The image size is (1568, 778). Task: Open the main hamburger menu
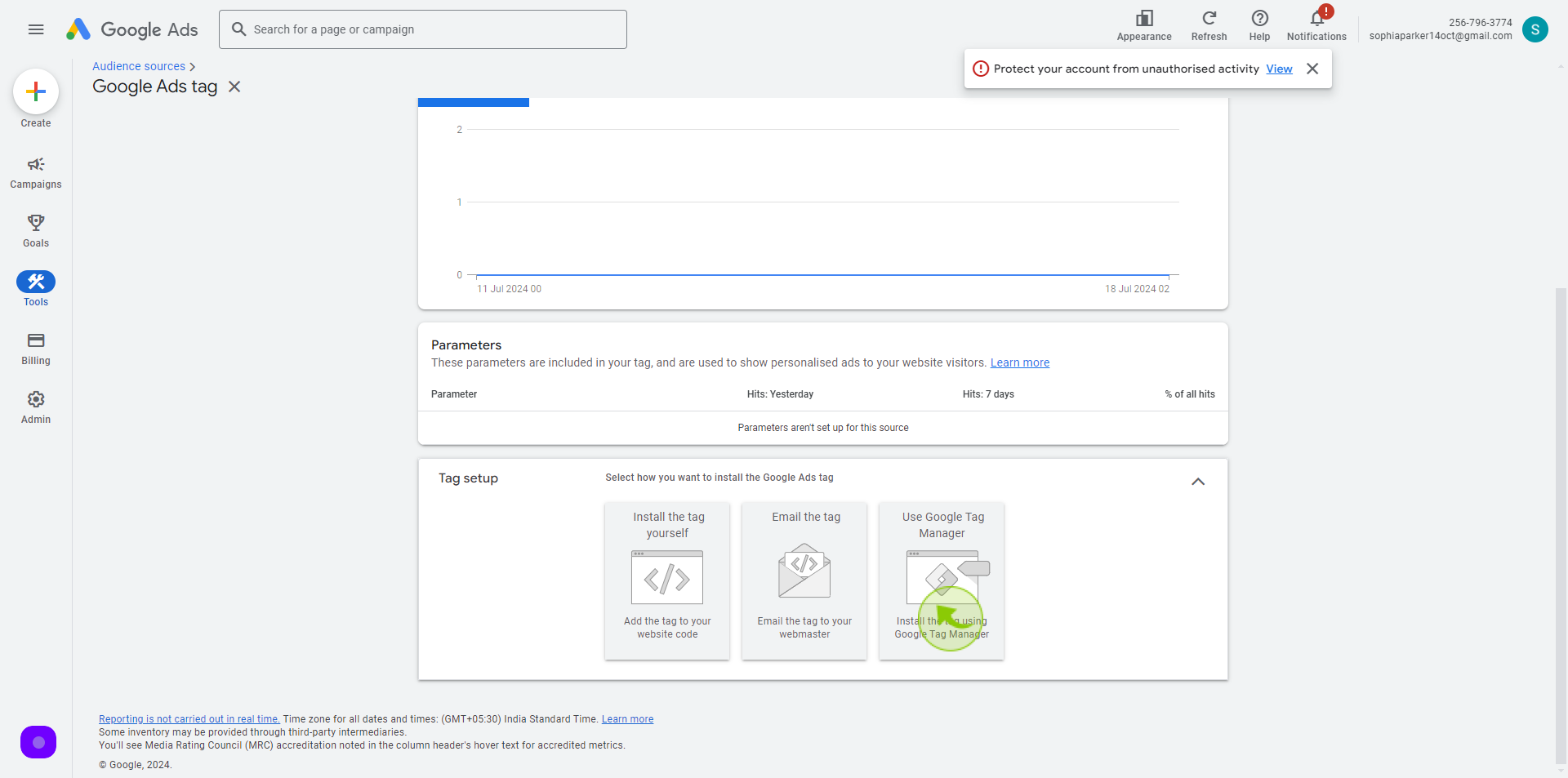(x=36, y=29)
